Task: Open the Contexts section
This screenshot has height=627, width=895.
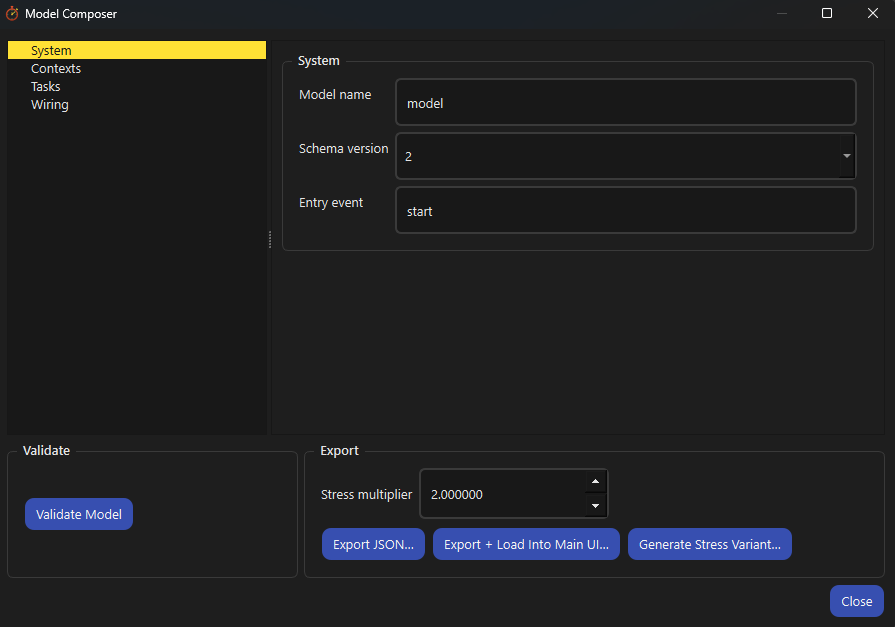Action: coord(56,69)
